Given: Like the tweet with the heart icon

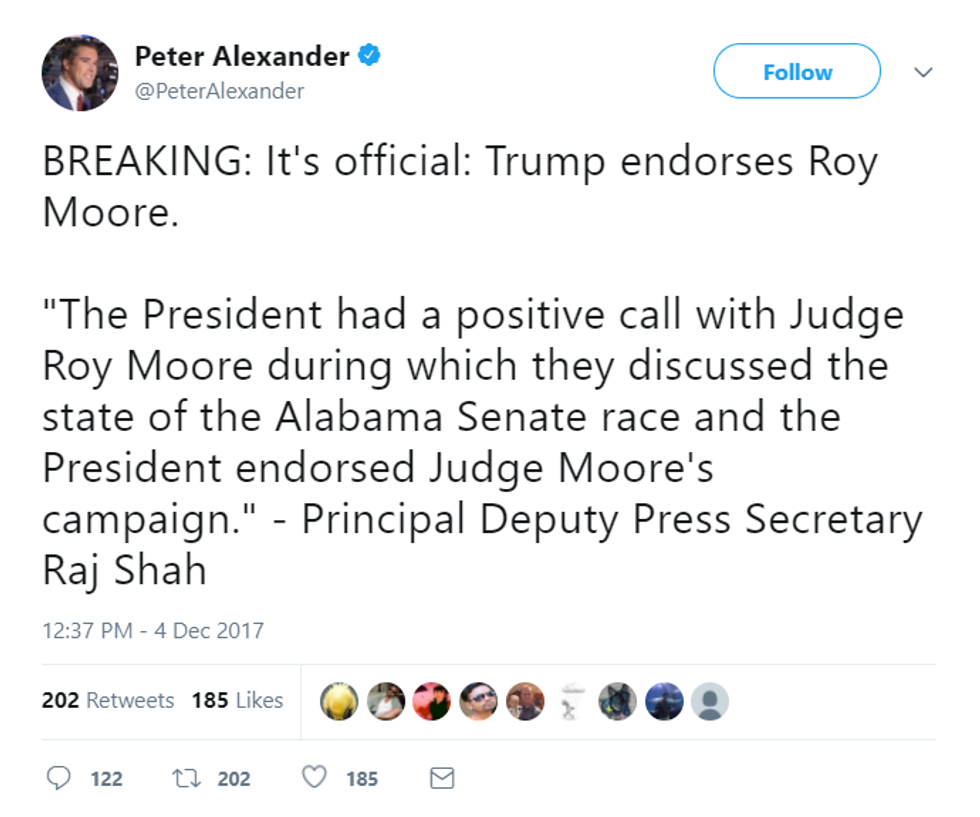Looking at the screenshot, I should tap(314, 777).
